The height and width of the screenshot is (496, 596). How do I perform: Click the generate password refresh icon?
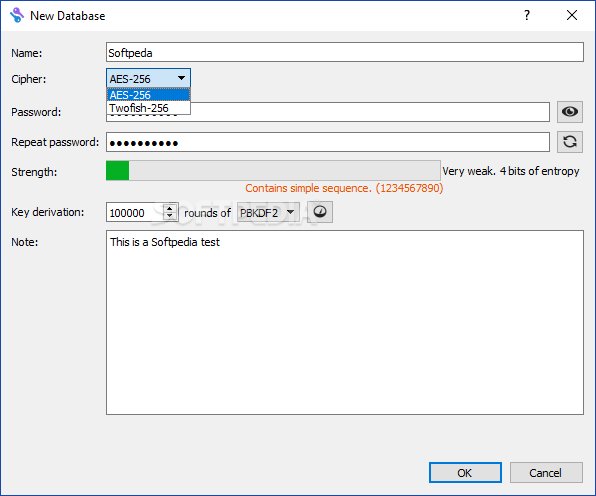pyautogui.click(x=569, y=142)
